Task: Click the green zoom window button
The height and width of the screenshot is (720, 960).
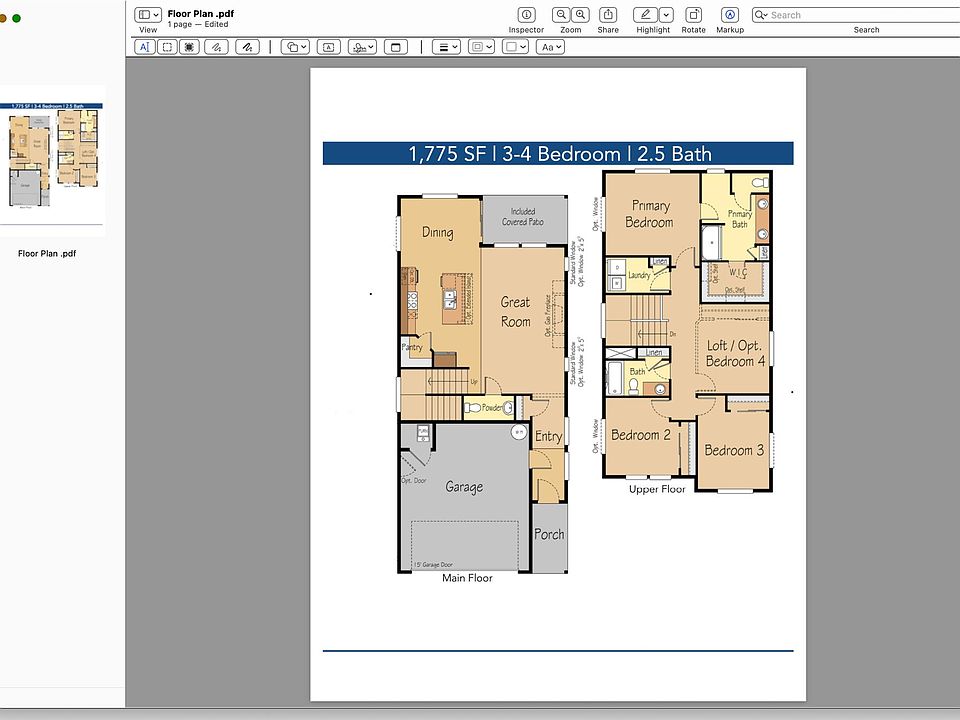Action: 17,18
